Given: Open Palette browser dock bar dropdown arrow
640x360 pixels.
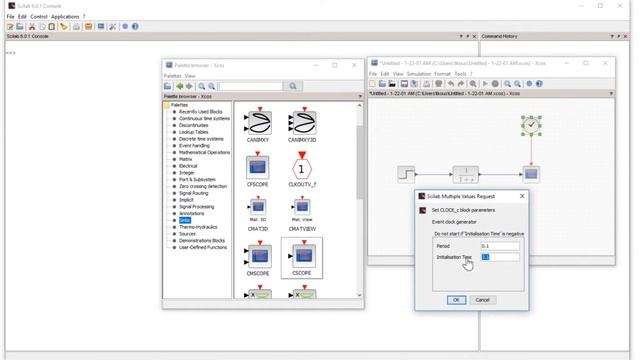Looking at the screenshot, I should pos(360,97).
